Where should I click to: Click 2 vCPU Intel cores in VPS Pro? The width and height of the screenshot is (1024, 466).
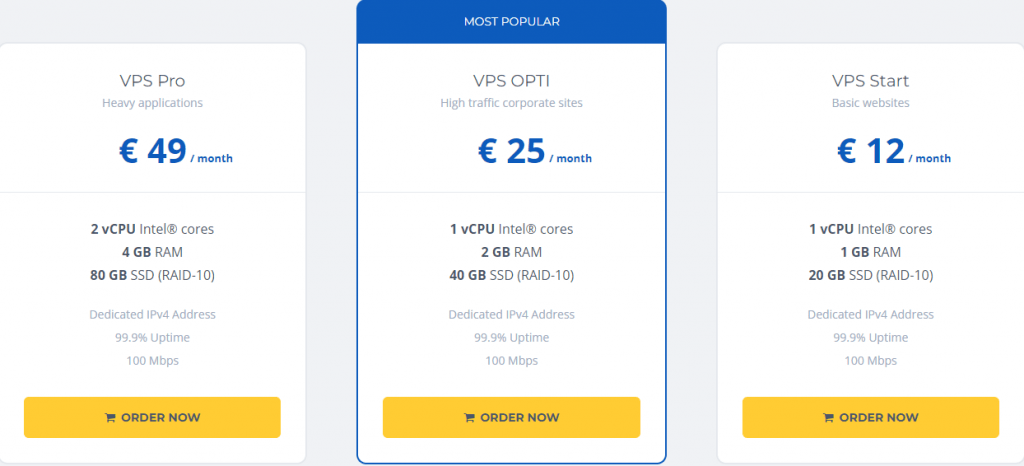click(152, 229)
